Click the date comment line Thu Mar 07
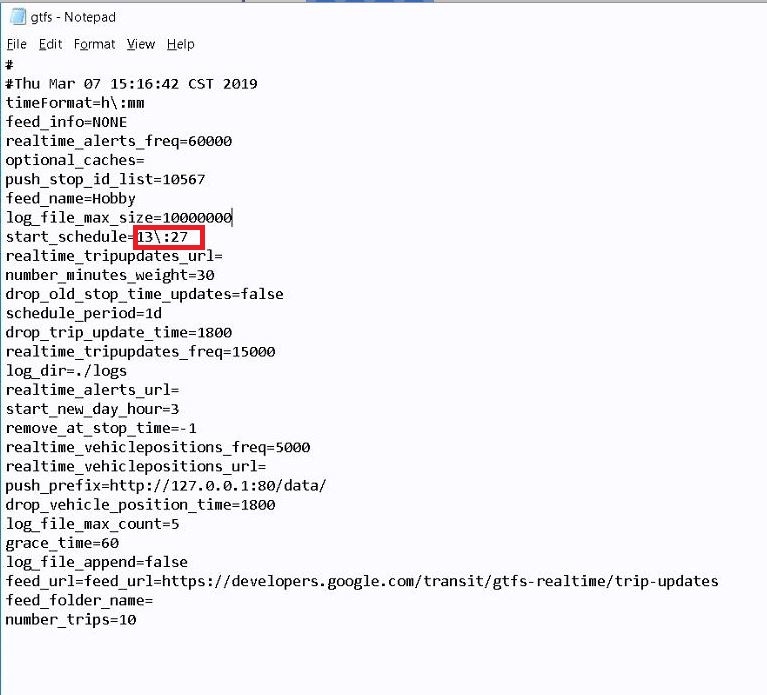 click(x=131, y=83)
